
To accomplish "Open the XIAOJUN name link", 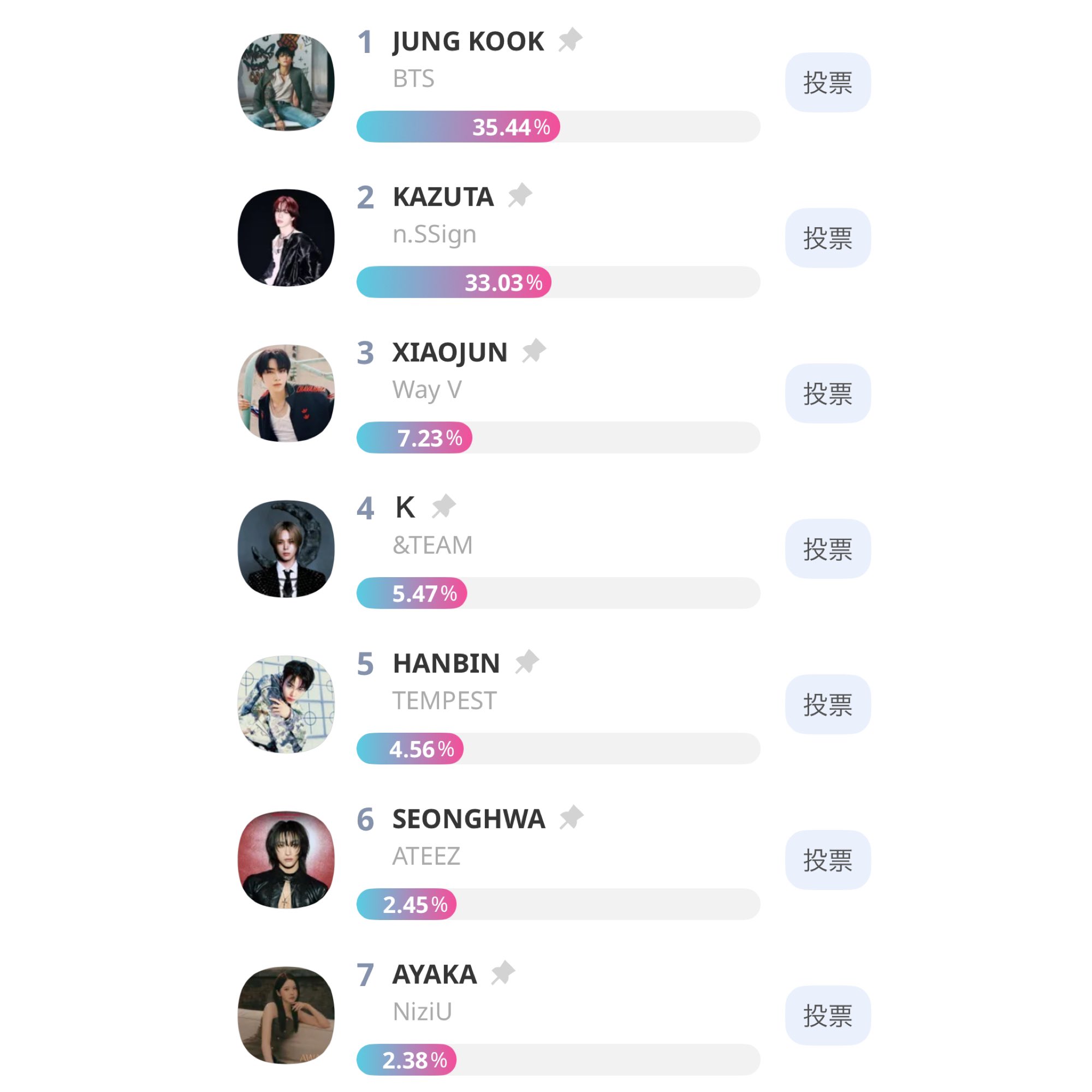I will coord(450,352).
